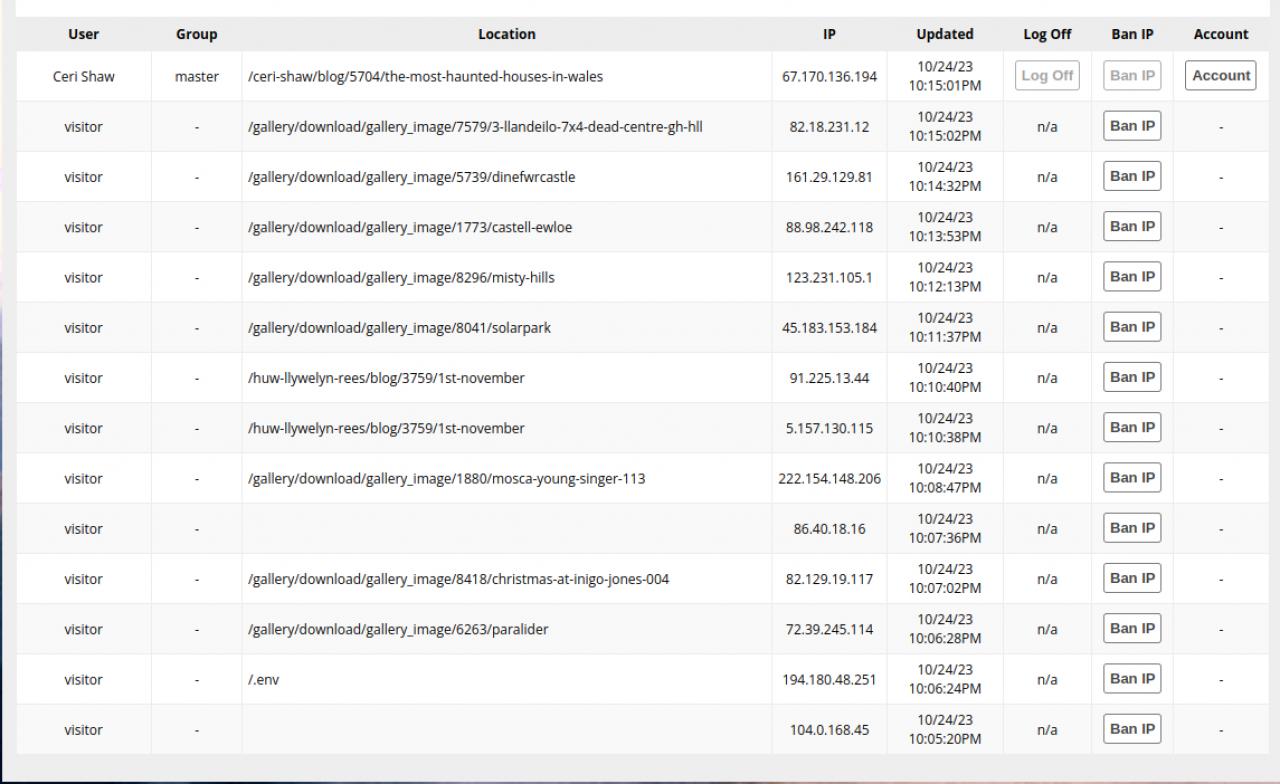Open the dinefwrcastle gallery image location
Image resolution: width=1280 pixels, height=784 pixels.
click(411, 177)
